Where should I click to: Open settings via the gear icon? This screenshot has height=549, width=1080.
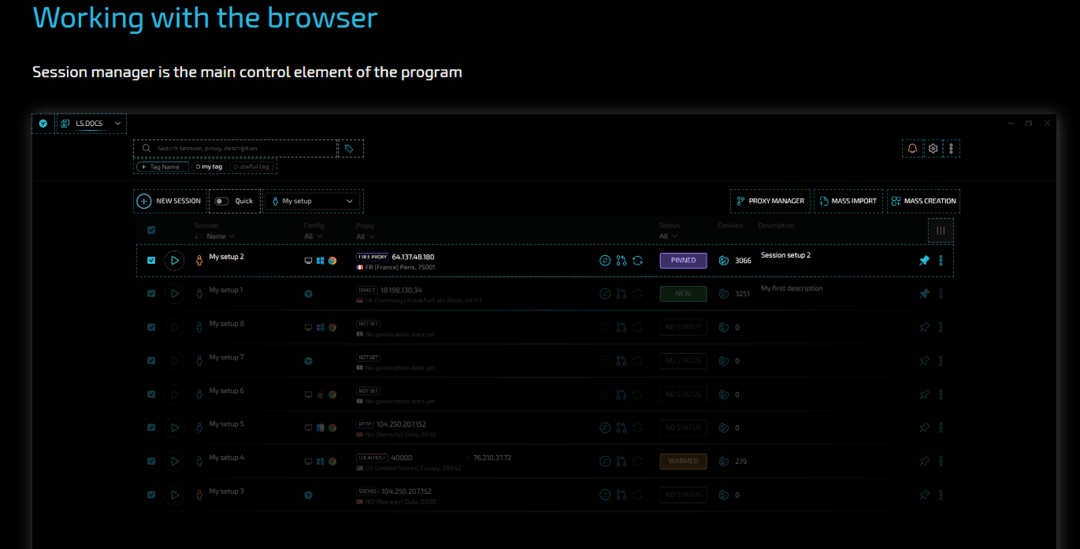(933, 148)
